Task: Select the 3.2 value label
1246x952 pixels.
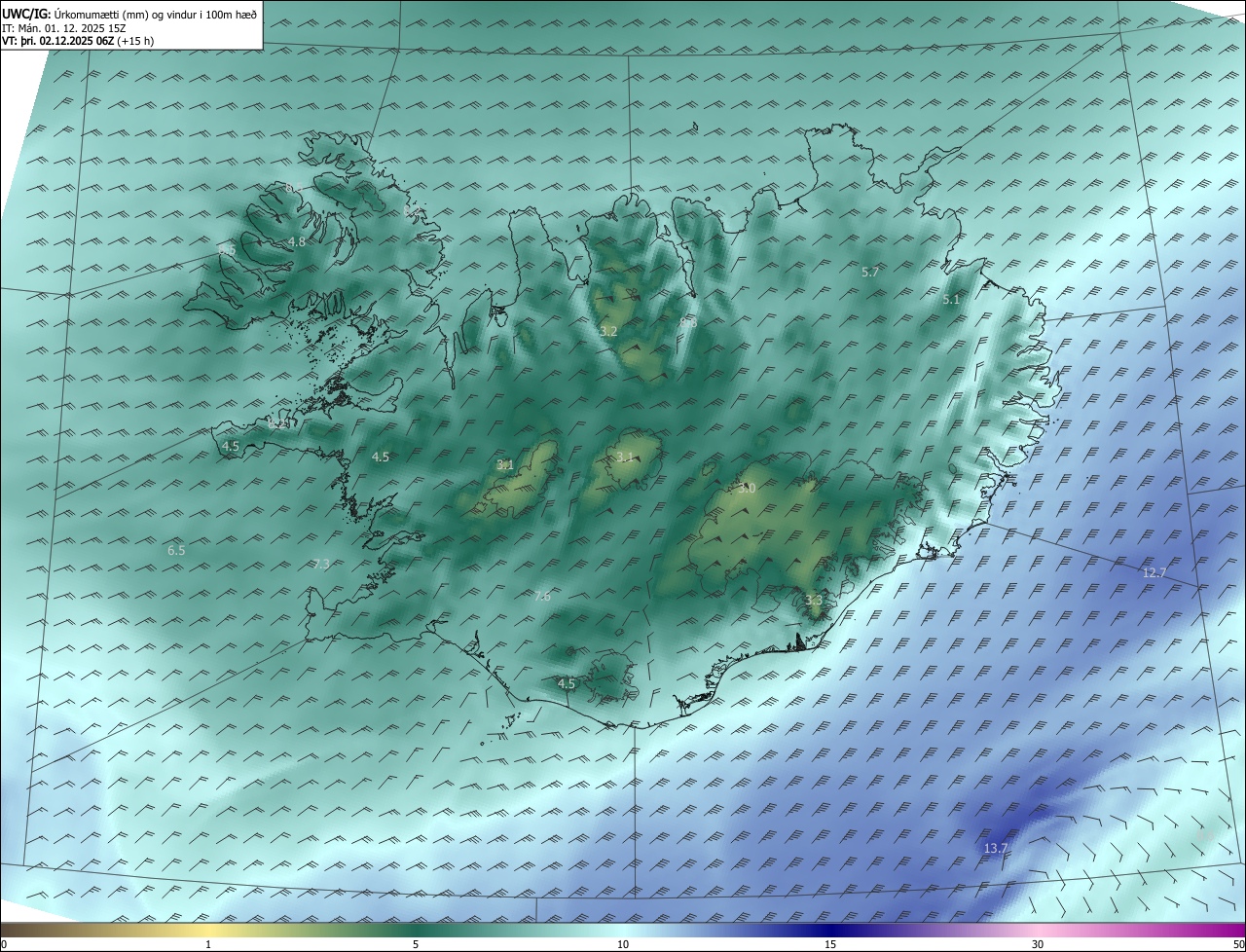Action: click(x=608, y=332)
